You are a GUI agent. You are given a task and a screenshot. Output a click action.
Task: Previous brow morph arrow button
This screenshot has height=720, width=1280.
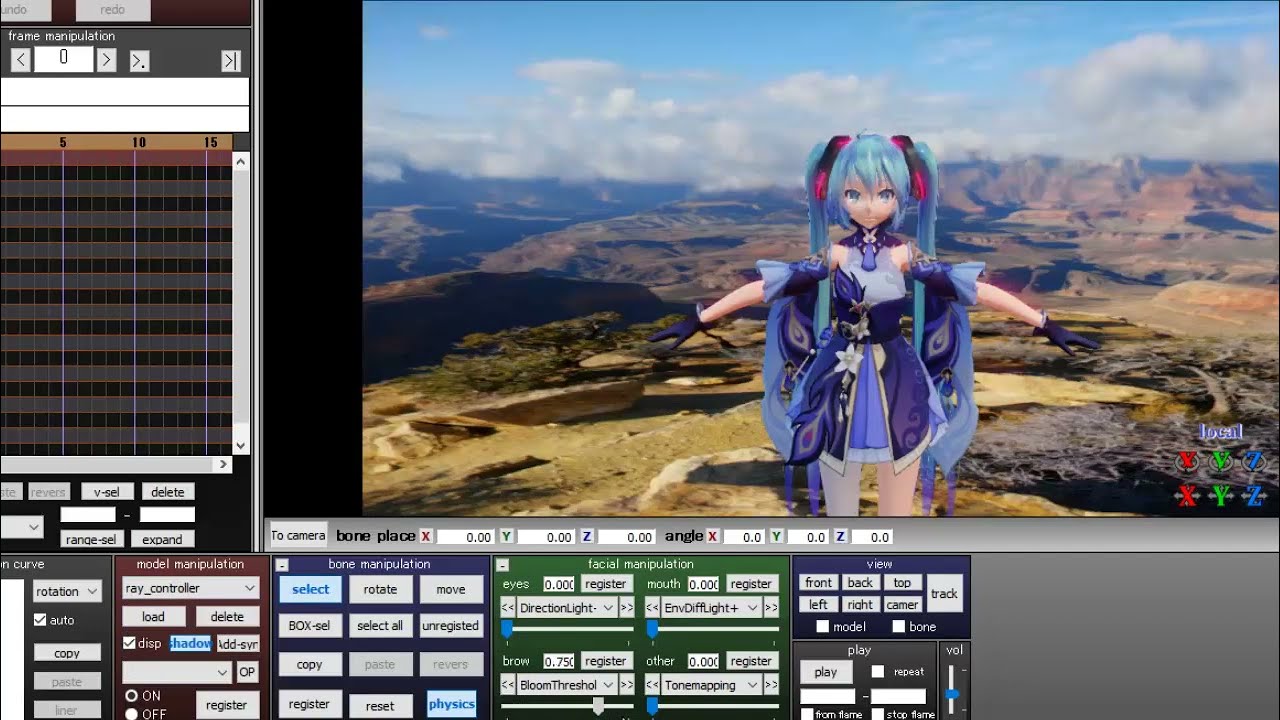point(508,685)
